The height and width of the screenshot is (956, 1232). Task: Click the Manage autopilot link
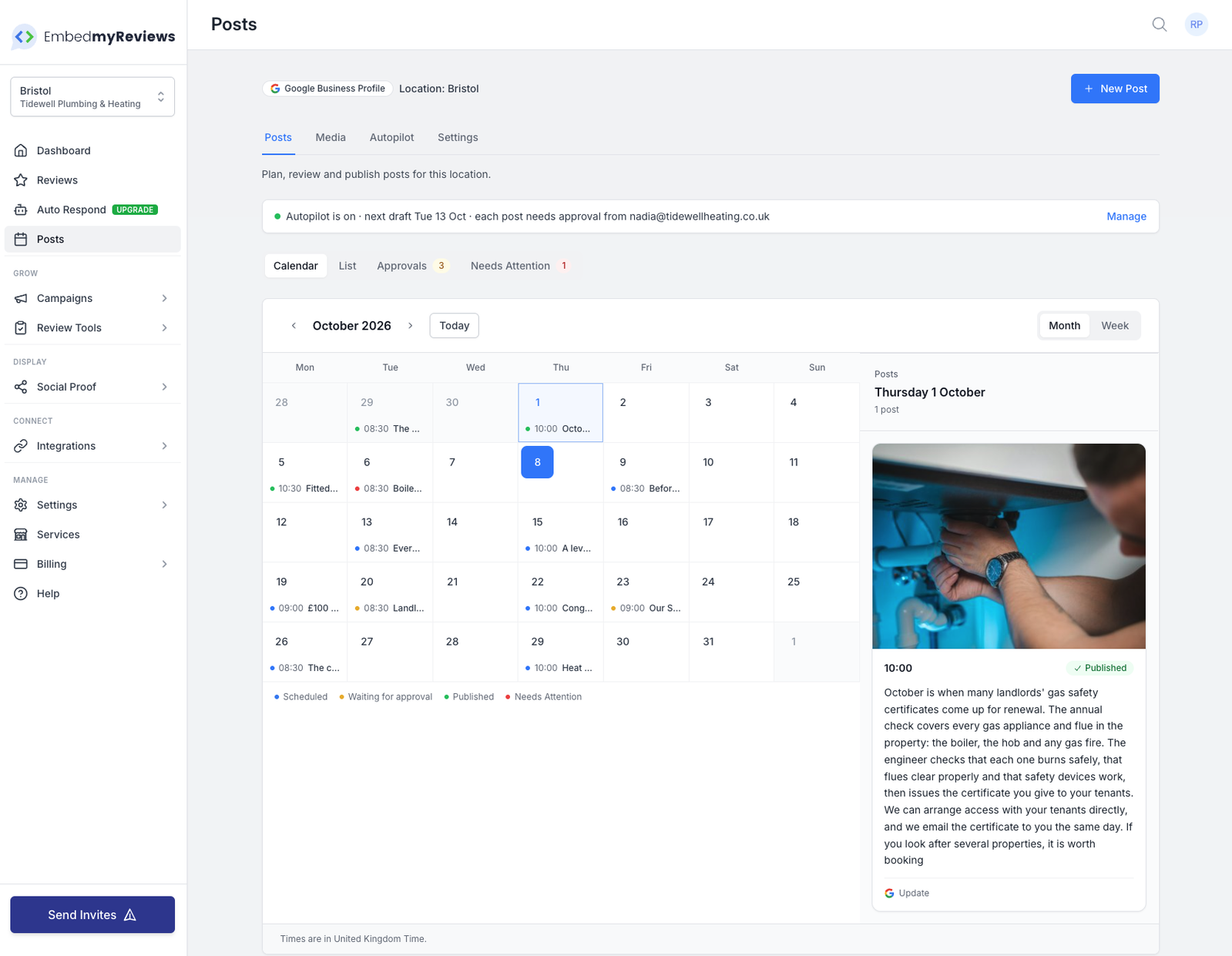click(1126, 216)
